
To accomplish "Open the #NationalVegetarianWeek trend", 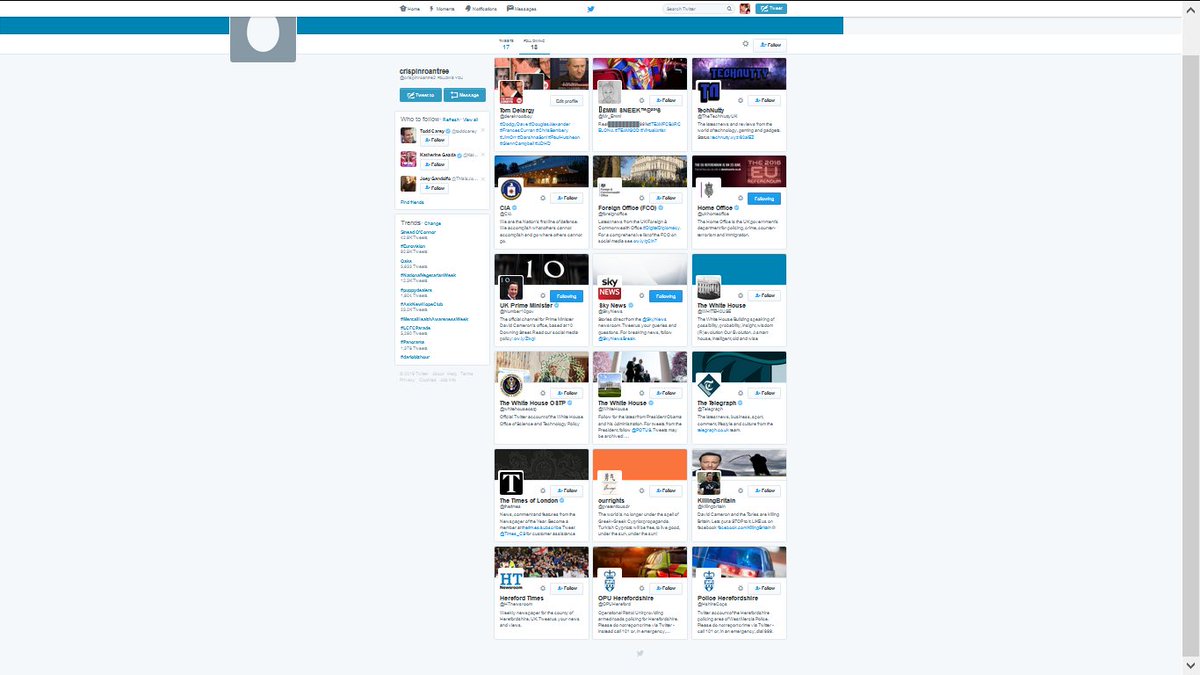I will pos(428,275).
